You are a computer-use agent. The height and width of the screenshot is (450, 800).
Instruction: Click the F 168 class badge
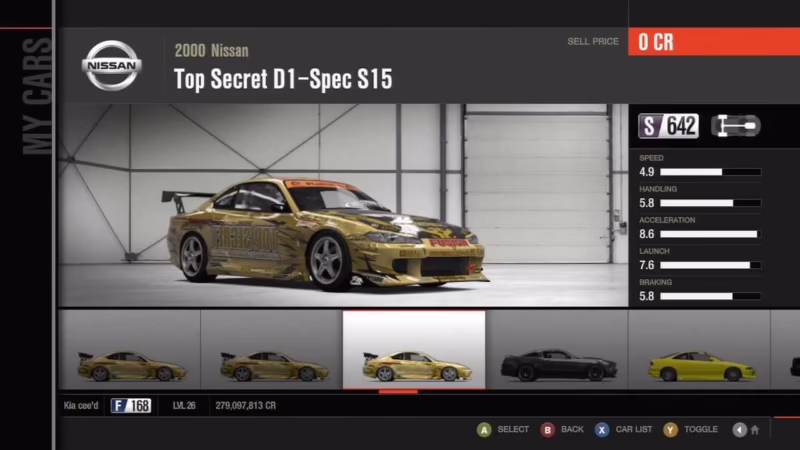[131, 406]
